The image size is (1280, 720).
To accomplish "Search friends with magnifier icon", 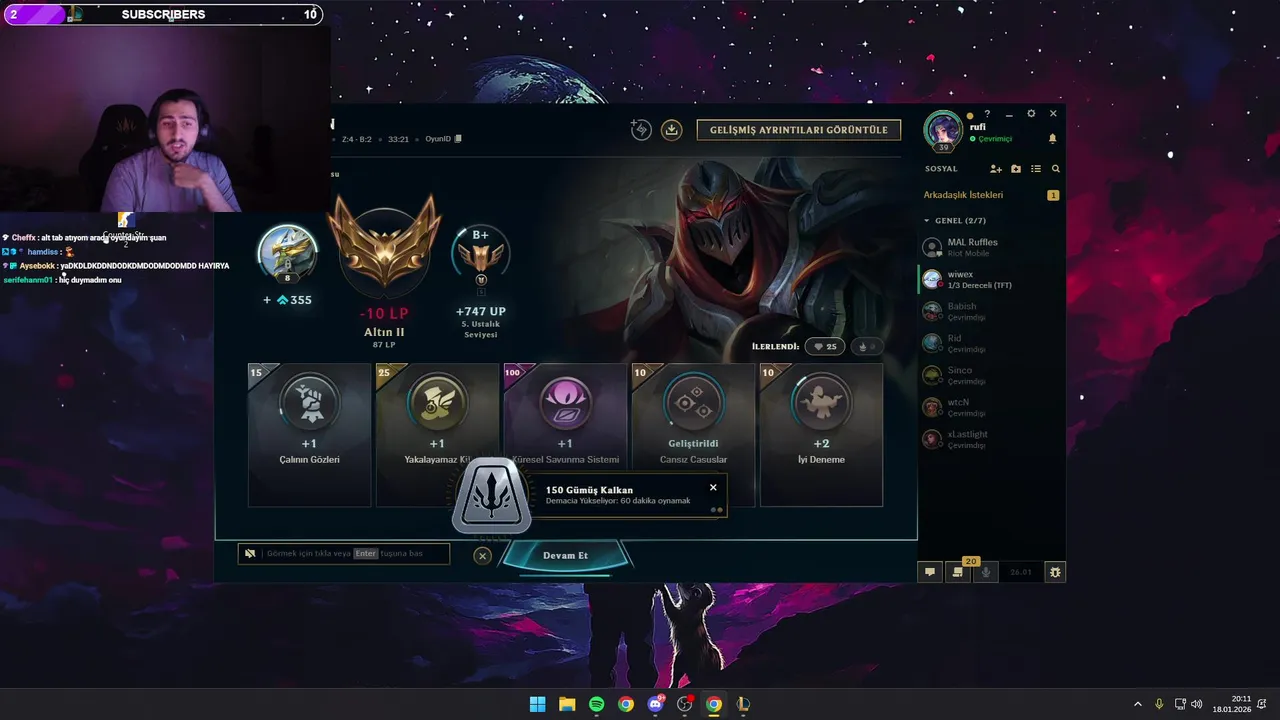I will pyautogui.click(x=1055, y=169).
